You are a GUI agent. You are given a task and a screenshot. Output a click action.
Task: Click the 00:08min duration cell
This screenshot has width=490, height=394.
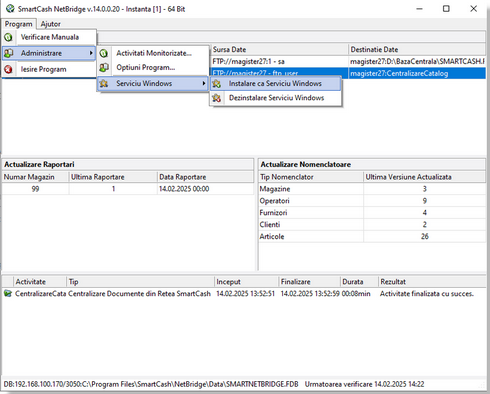(x=356, y=294)
